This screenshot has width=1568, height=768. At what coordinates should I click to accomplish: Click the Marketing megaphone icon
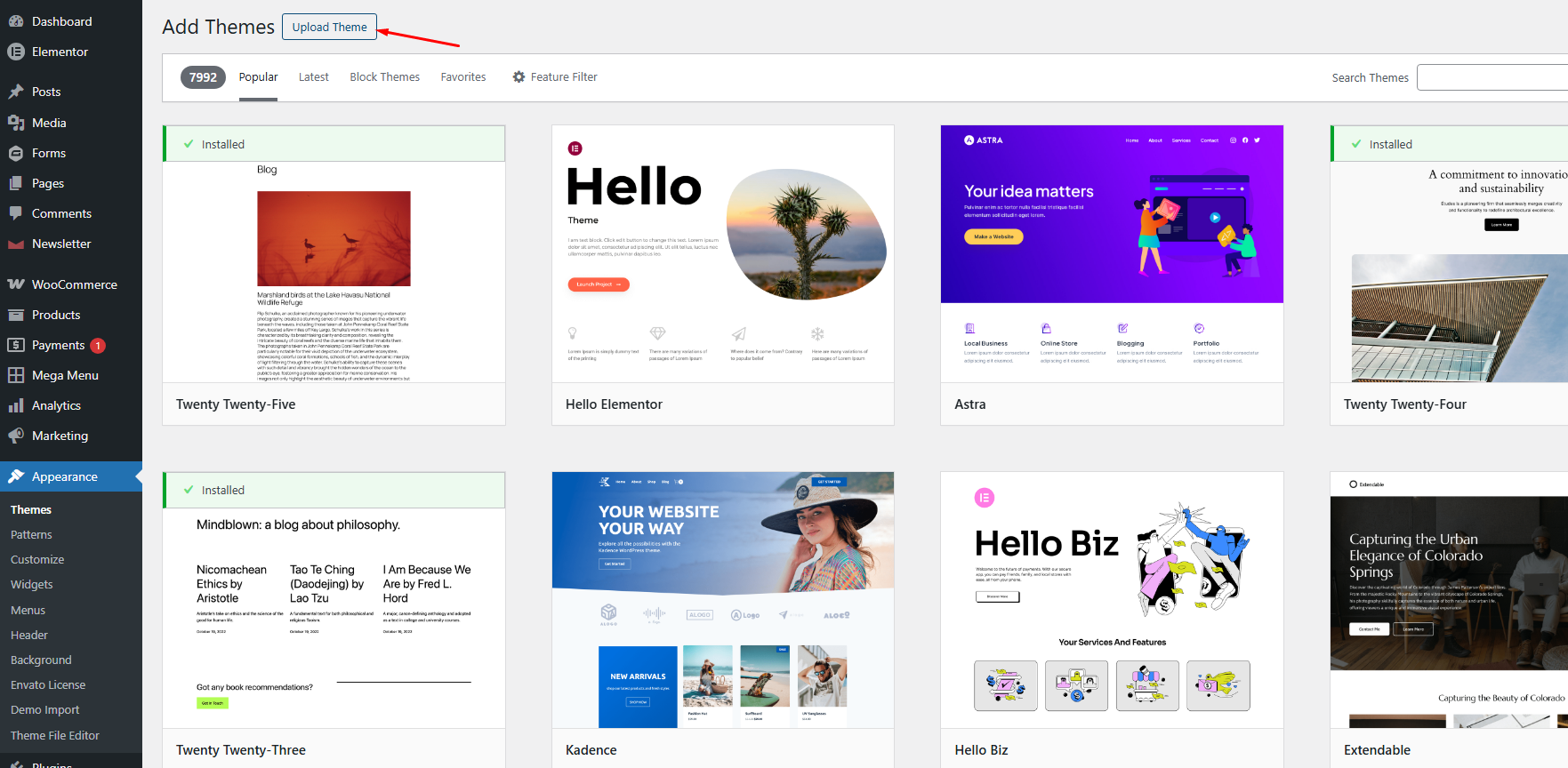[16, 436]
